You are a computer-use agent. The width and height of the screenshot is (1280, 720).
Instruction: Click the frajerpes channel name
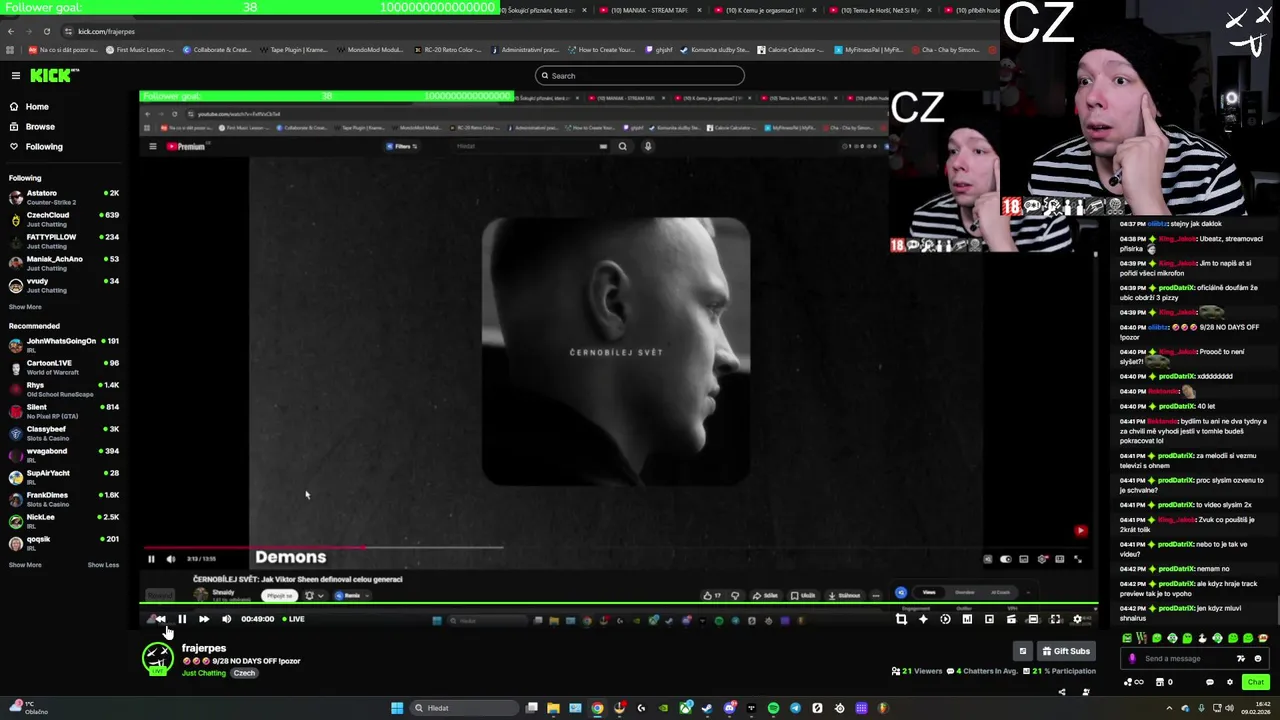coord(204,648)
